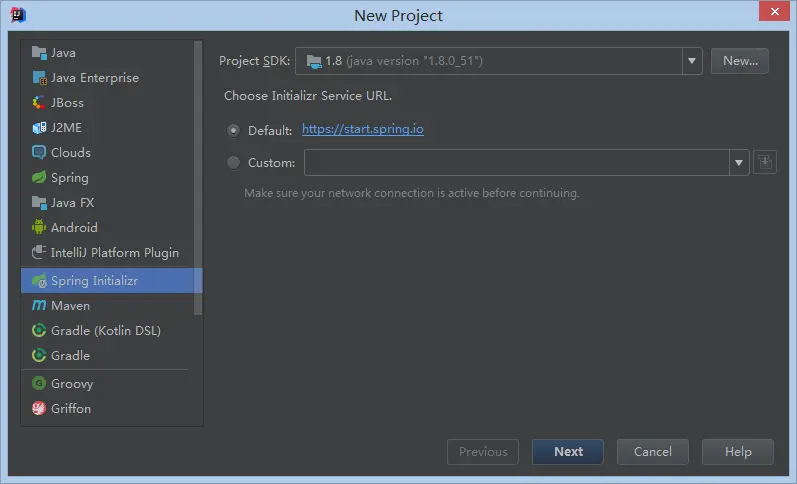Click the 'Project SDK:' label

[254, 61]
